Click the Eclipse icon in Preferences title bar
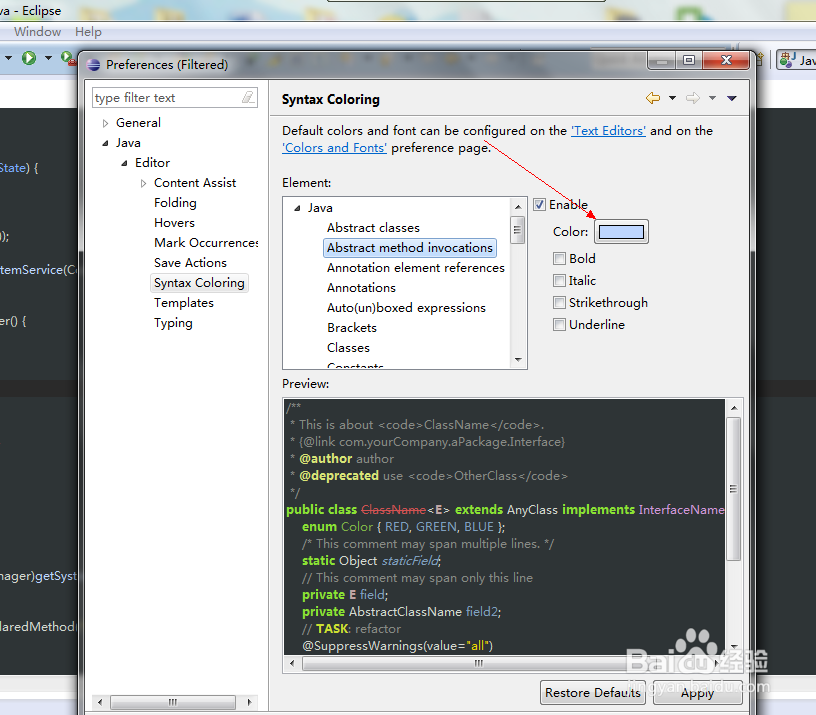816x715 pixels. pyautogui.click(x=94, y=65)
